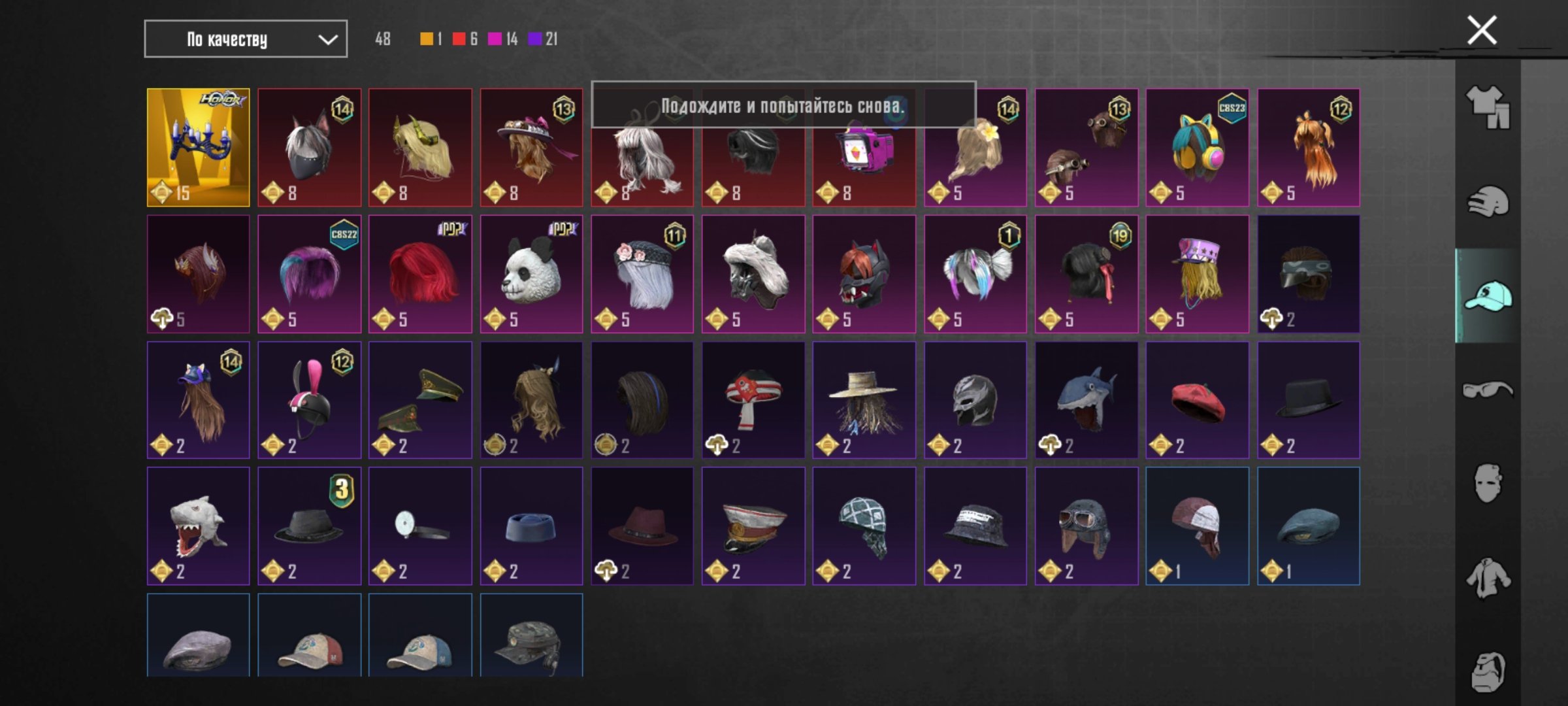The image size is (1568, 706).
Task: Choose the panda head item
Action: coord(531,274)
